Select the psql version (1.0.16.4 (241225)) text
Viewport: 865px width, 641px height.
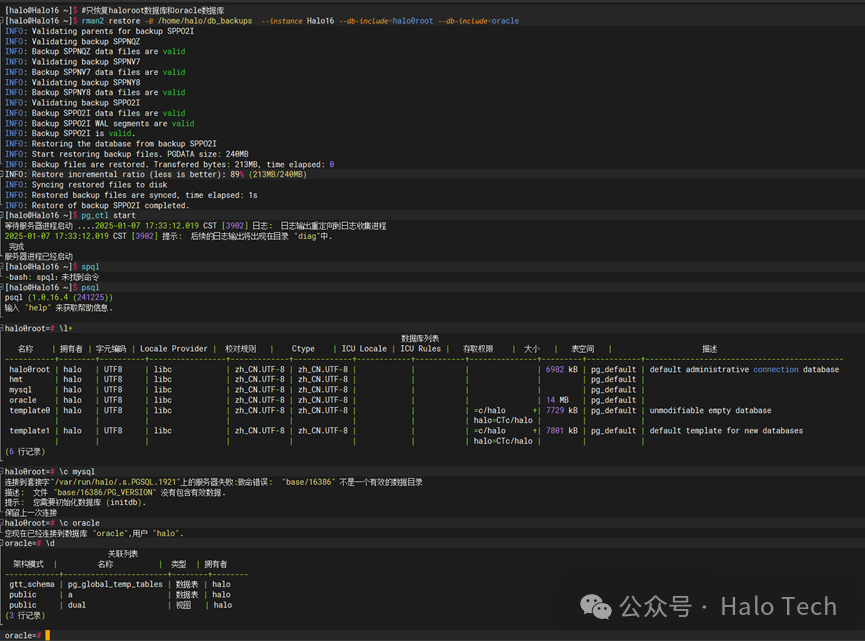pos(70,297)
